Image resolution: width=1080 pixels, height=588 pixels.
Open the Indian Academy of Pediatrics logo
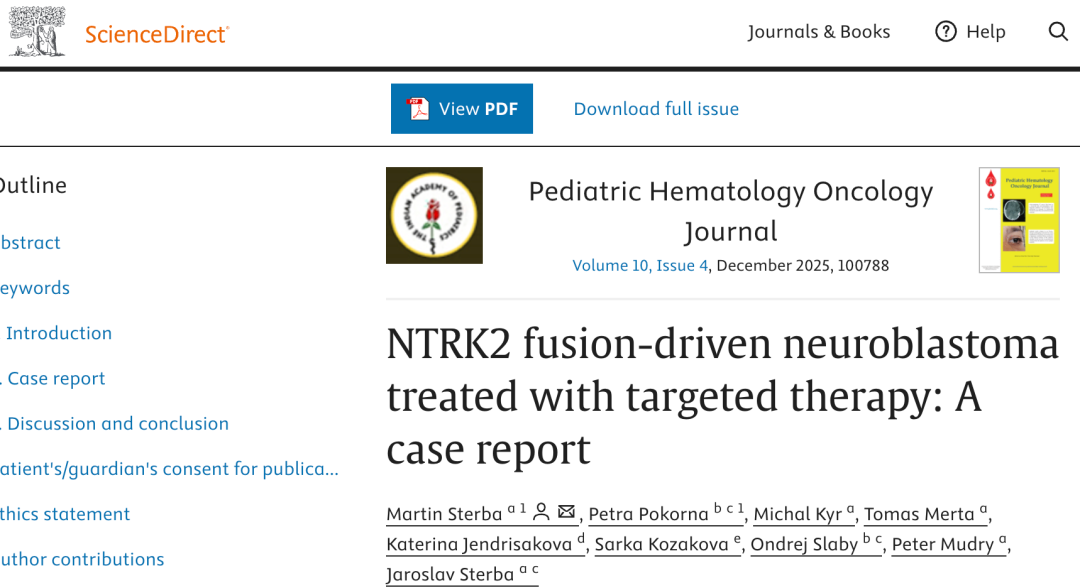(x=434, y=216)
